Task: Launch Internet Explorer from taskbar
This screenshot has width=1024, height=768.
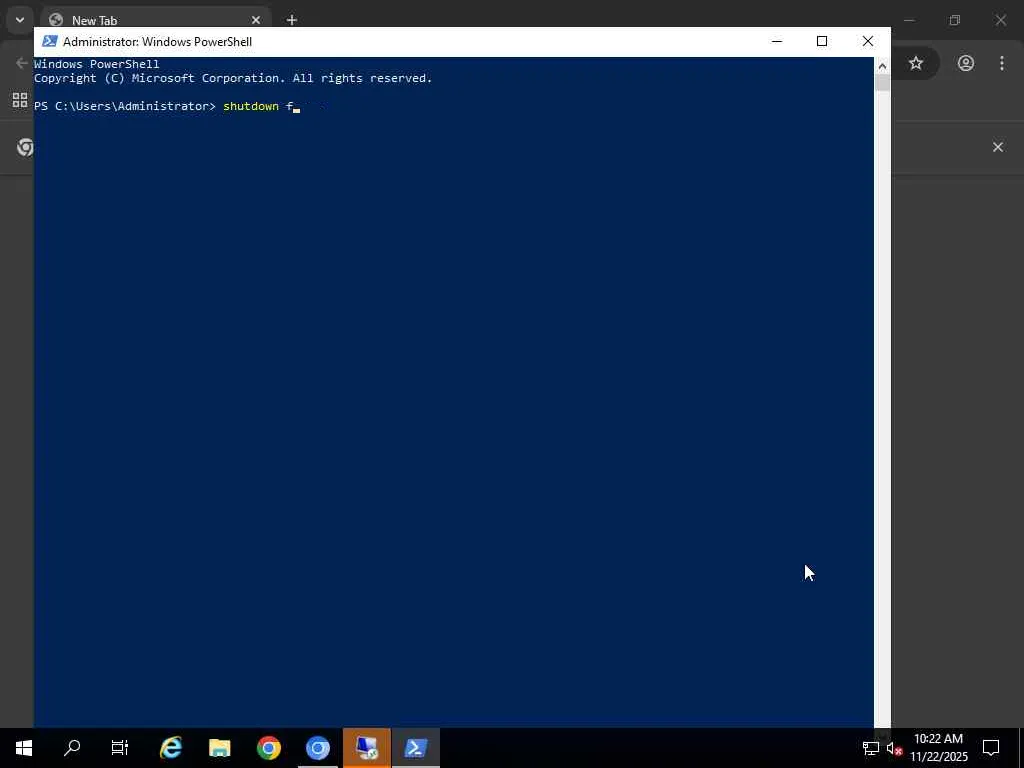Action: (170, 748)
